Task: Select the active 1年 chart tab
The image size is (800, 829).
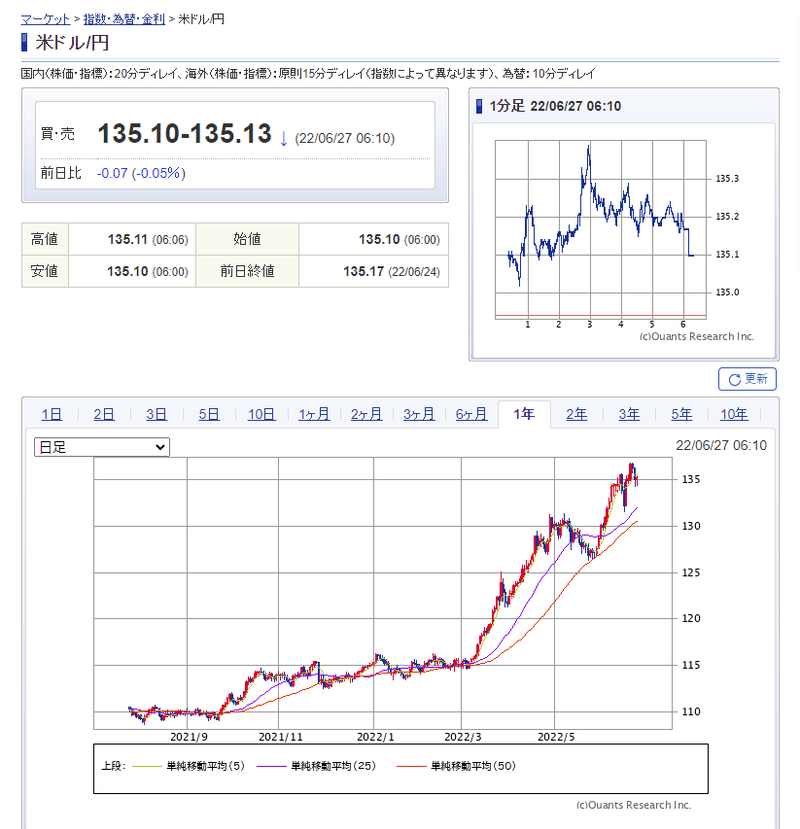Action: (524, 414)
